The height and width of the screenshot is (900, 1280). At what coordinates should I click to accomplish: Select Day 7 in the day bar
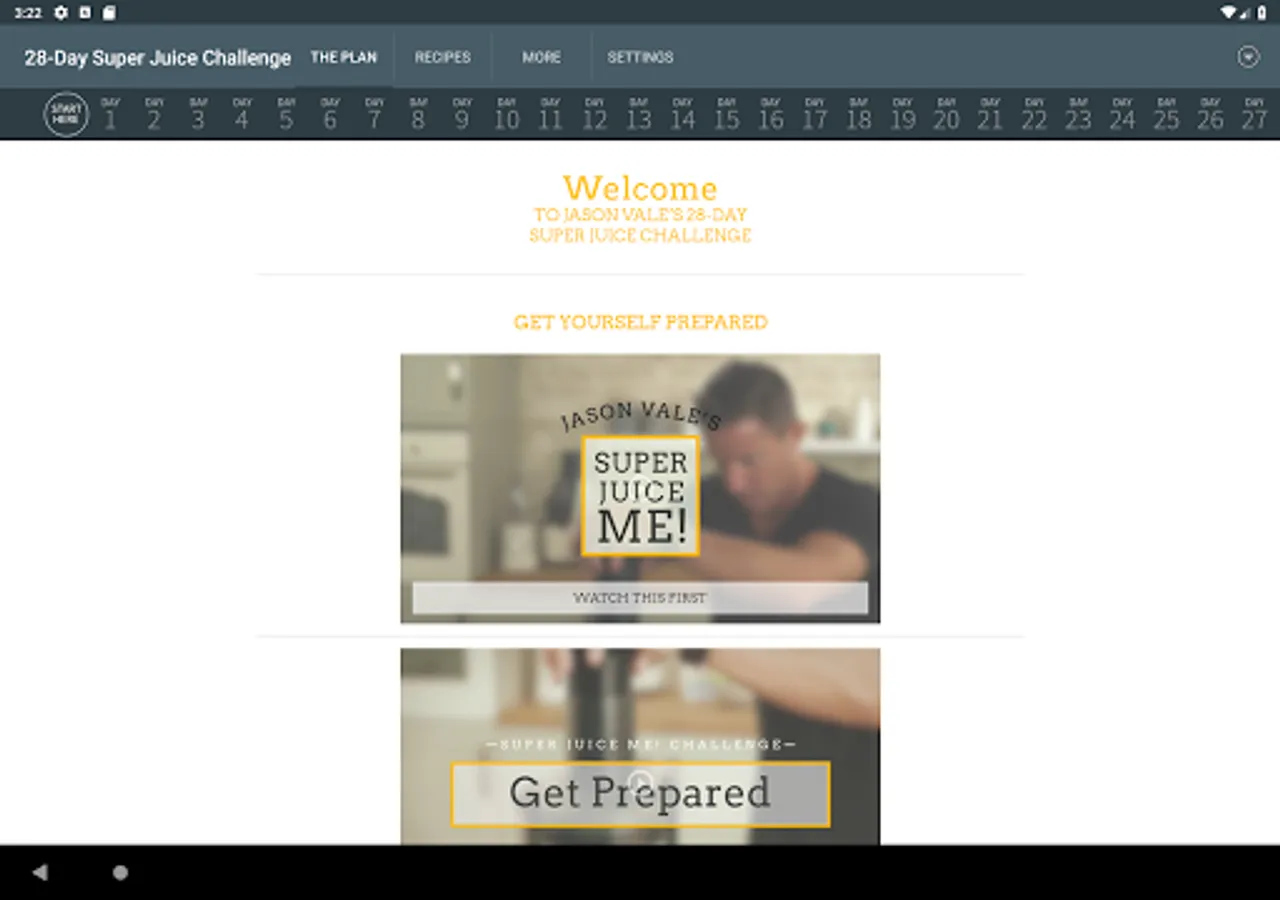point(374,114)
